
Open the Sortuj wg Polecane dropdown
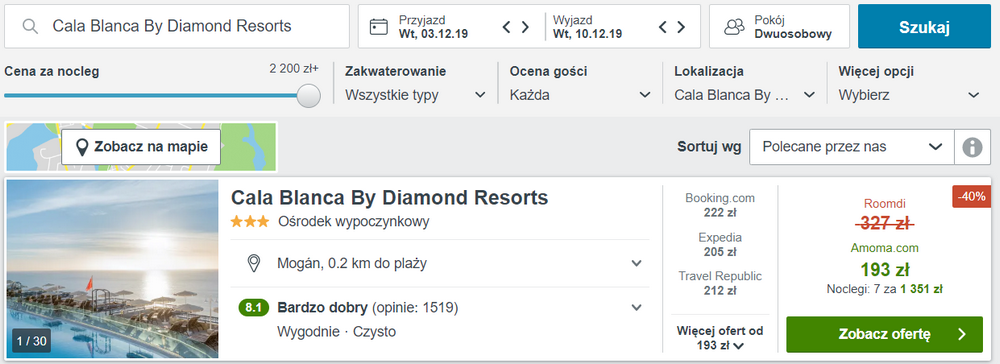click(x=852, y=147)
